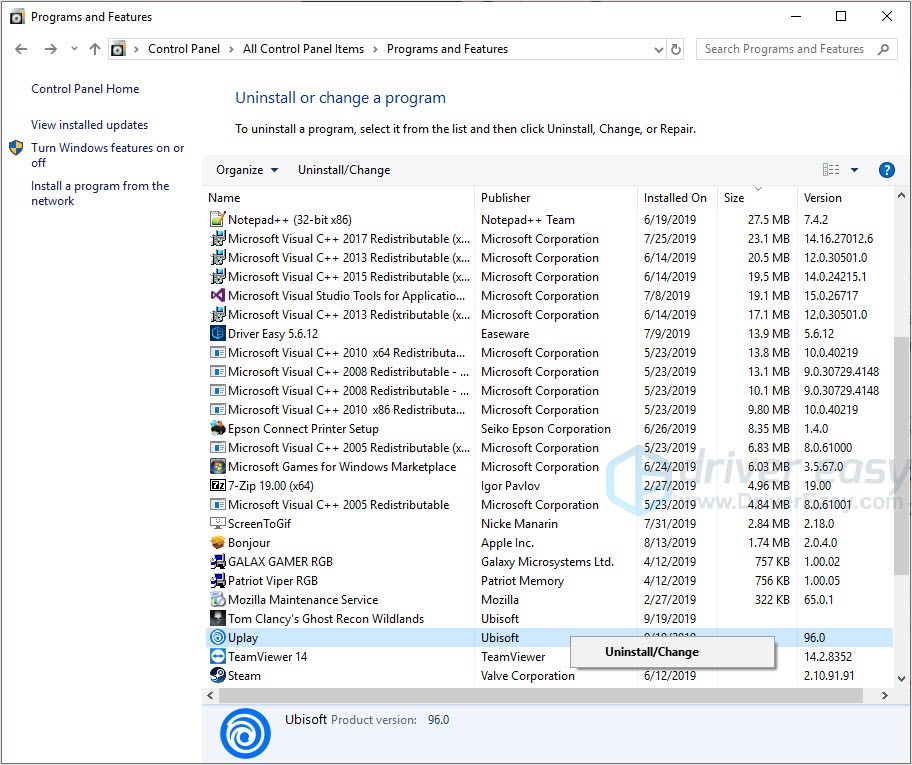Open the address bar history dropdown
Image resolution: width=912 pixels, height=765 pixels.
pyautogui.click(x=658, y=49)
